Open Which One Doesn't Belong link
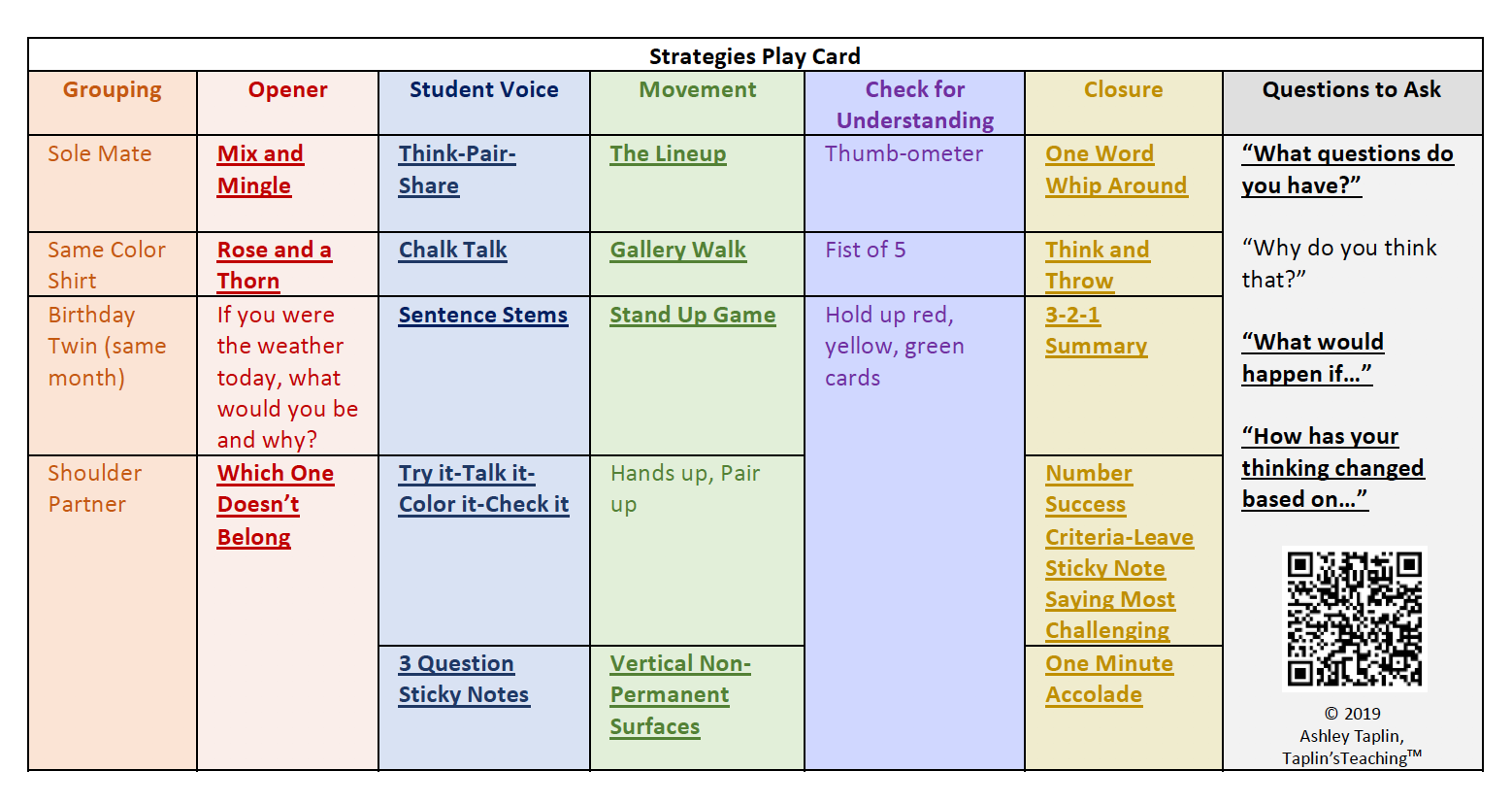Screen dimensions: 1512x804 tap(276, 474)
